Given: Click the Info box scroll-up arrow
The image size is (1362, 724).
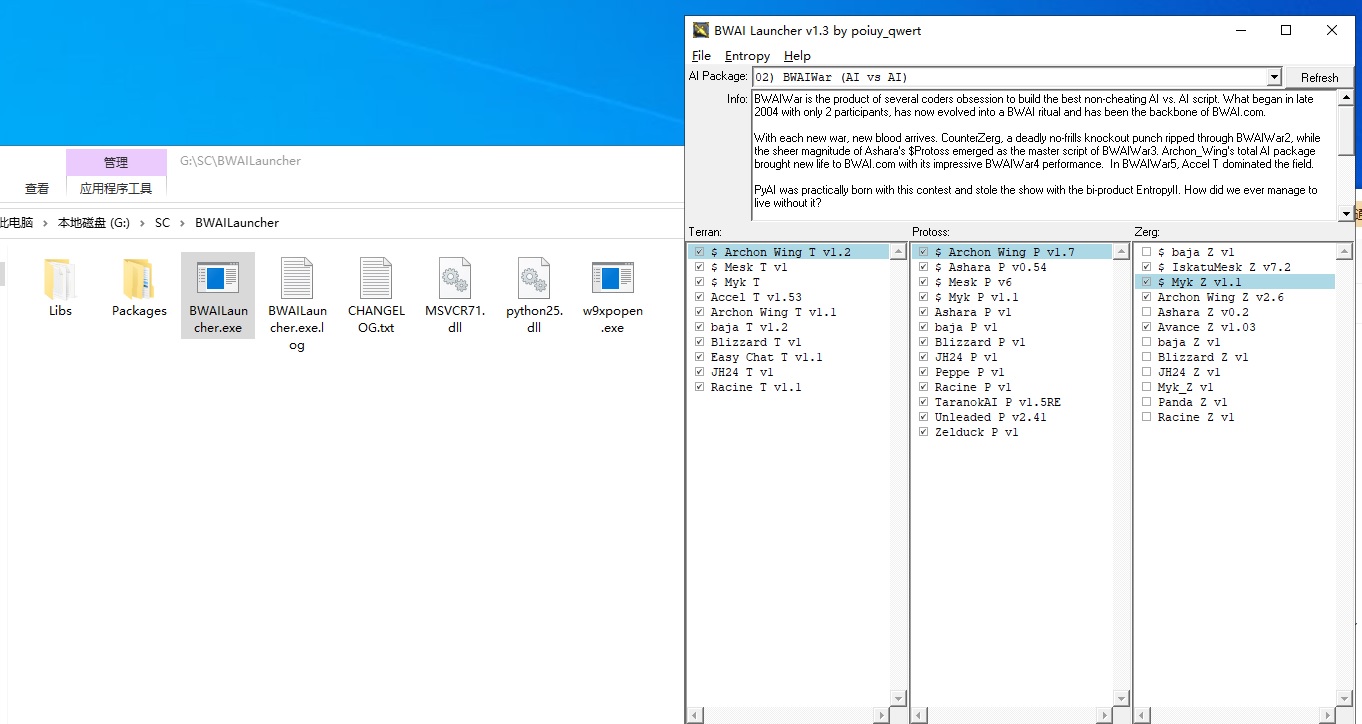Looking at the screenshot, I should pos(1346,99).
